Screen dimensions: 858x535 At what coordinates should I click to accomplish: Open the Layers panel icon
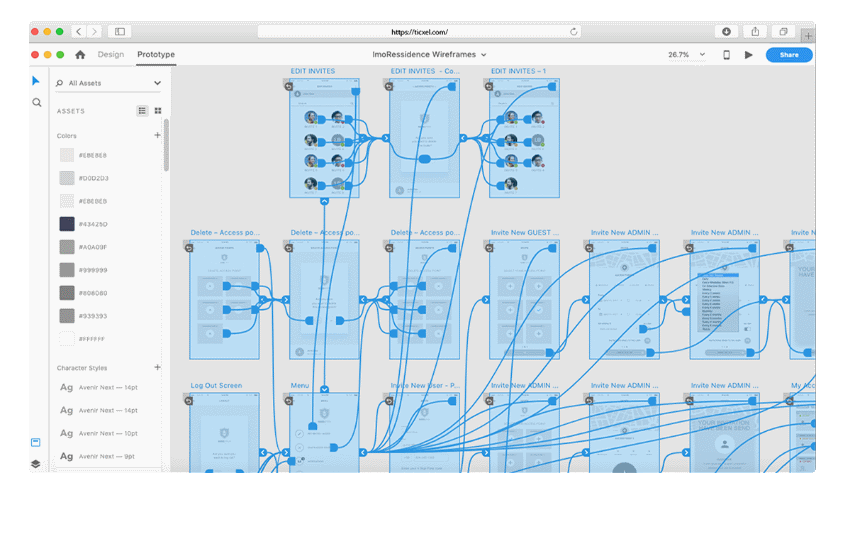point(36,464)
